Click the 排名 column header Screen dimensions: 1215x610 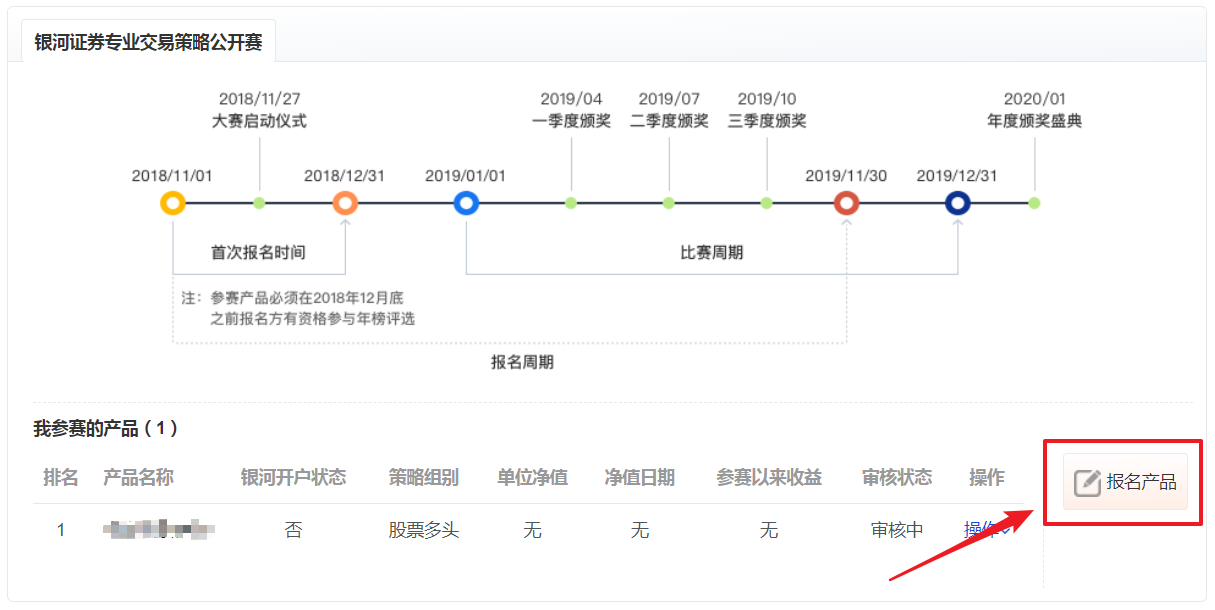(x=61, y=478)
